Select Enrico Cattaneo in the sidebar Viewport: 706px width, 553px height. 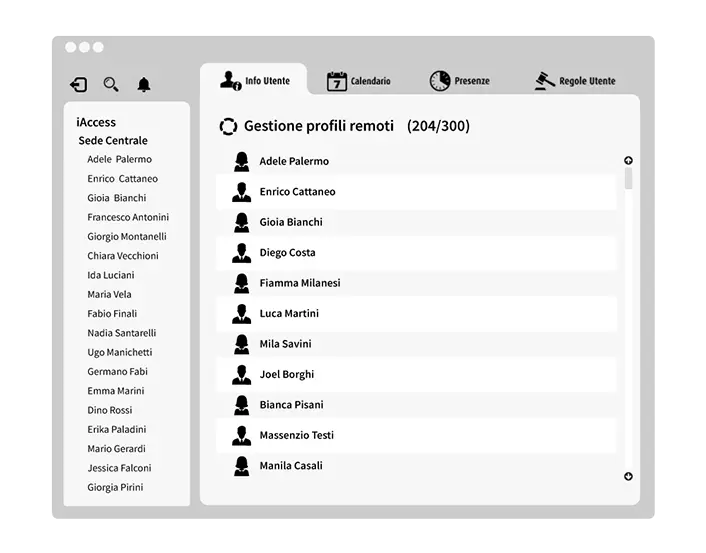click(x=122, y=179)
